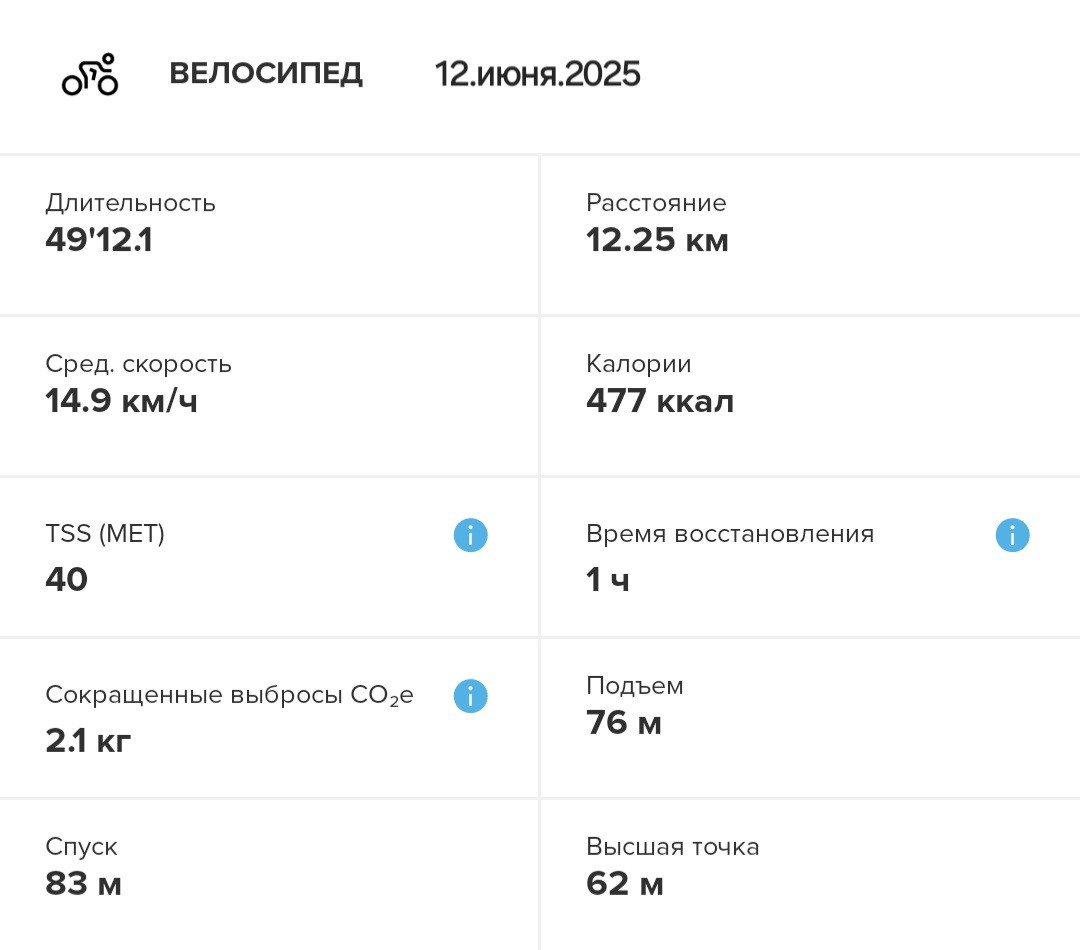
Task: Open info icon for TSS (MET)
Action: [470, 535]
